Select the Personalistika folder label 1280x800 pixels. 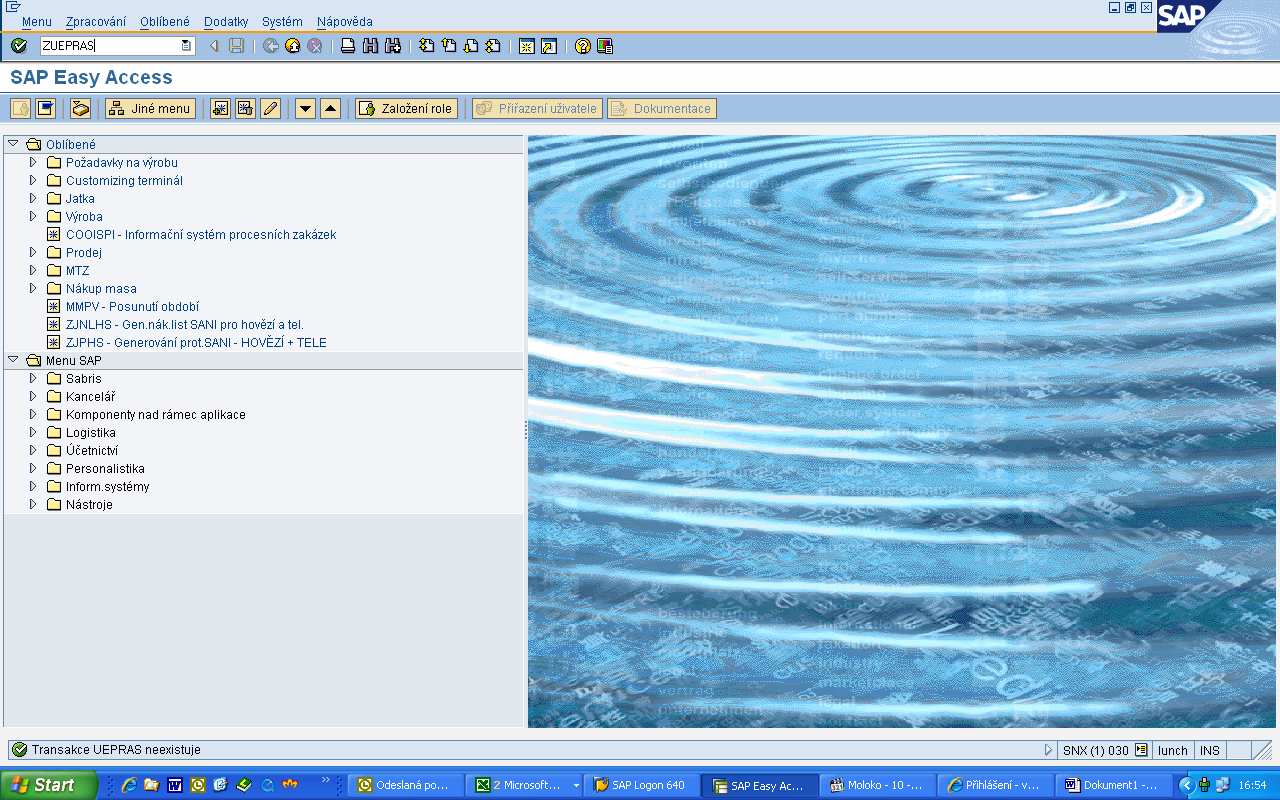click(105, 469)
